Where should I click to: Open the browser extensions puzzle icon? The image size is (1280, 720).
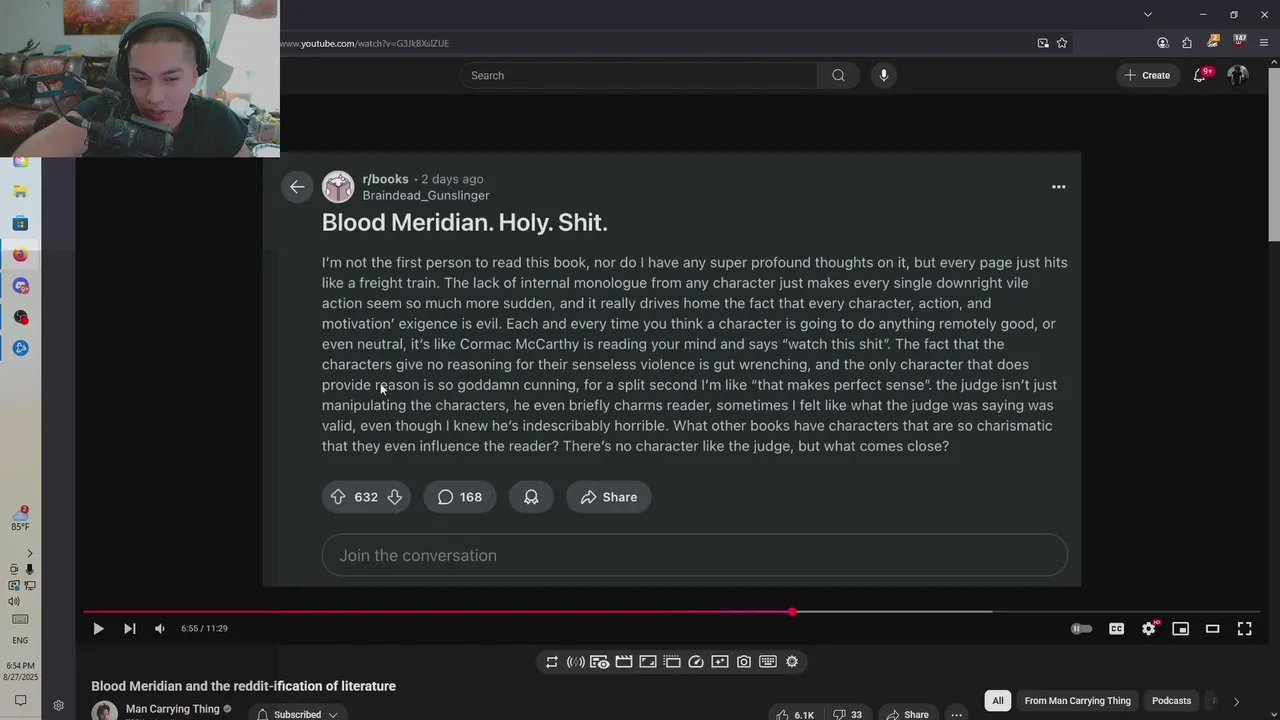pos(1187,43)
